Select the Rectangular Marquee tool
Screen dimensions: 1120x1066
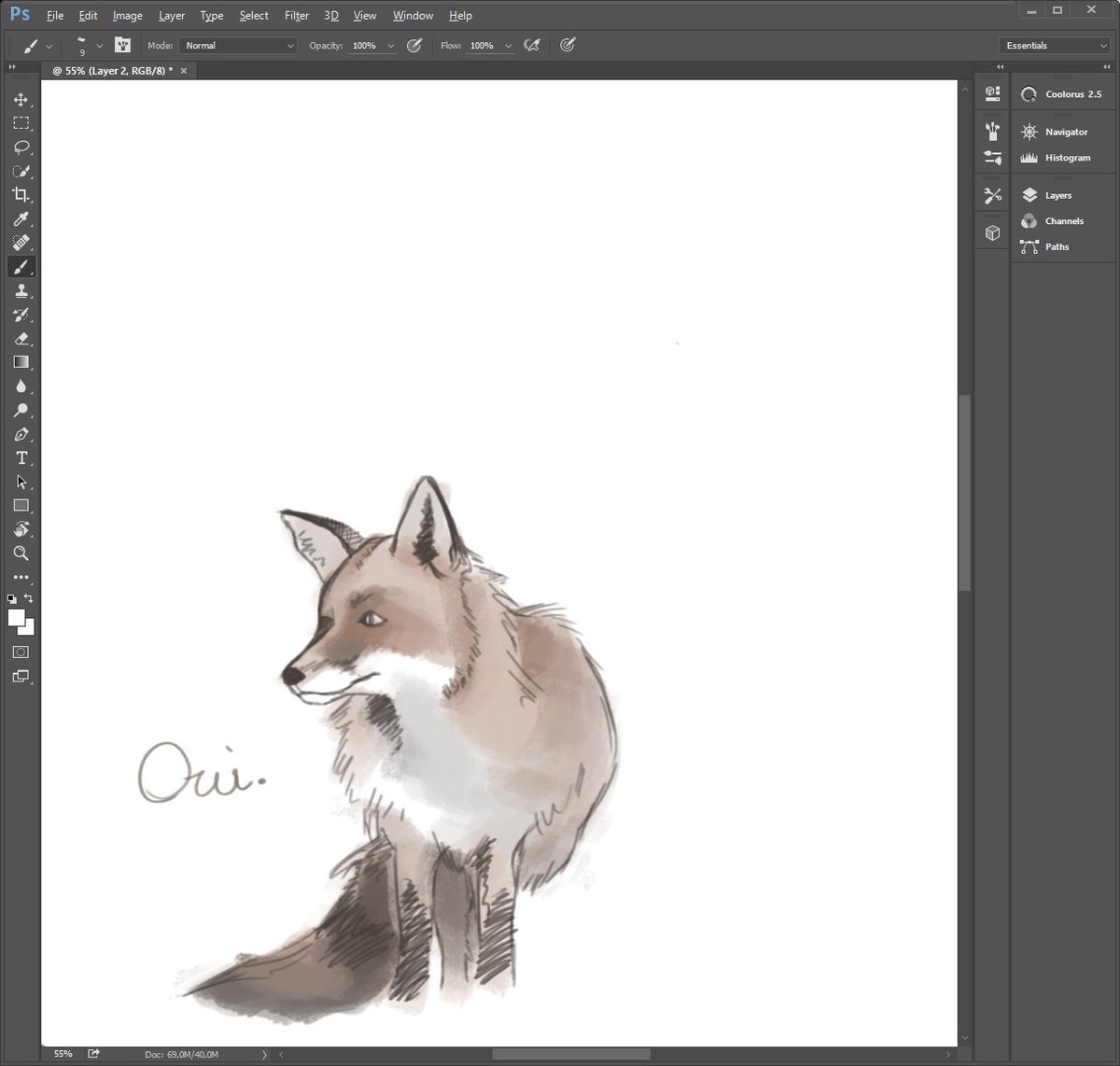[21, 123]
